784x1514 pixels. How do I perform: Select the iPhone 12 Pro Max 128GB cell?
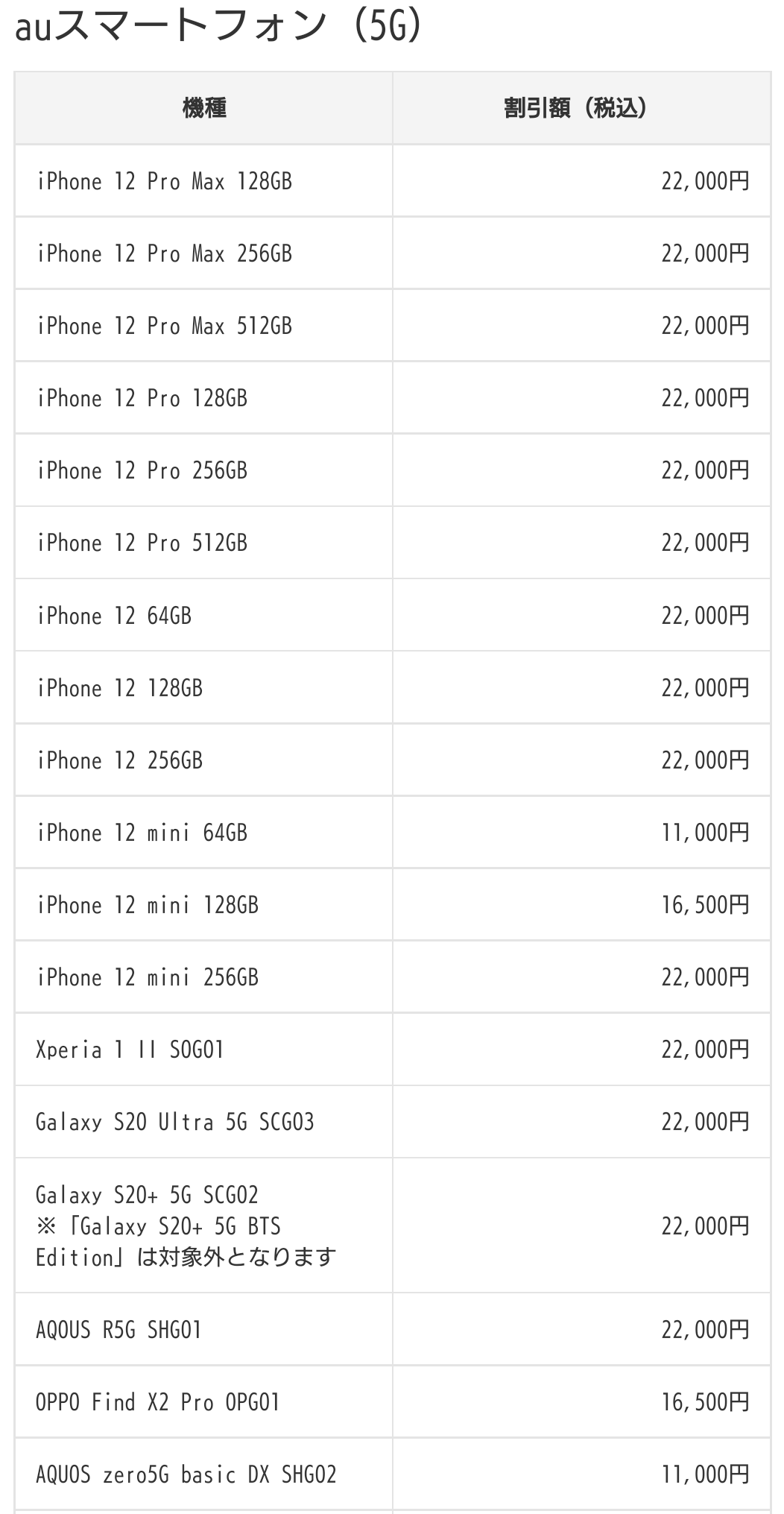(x=165, y=182)
